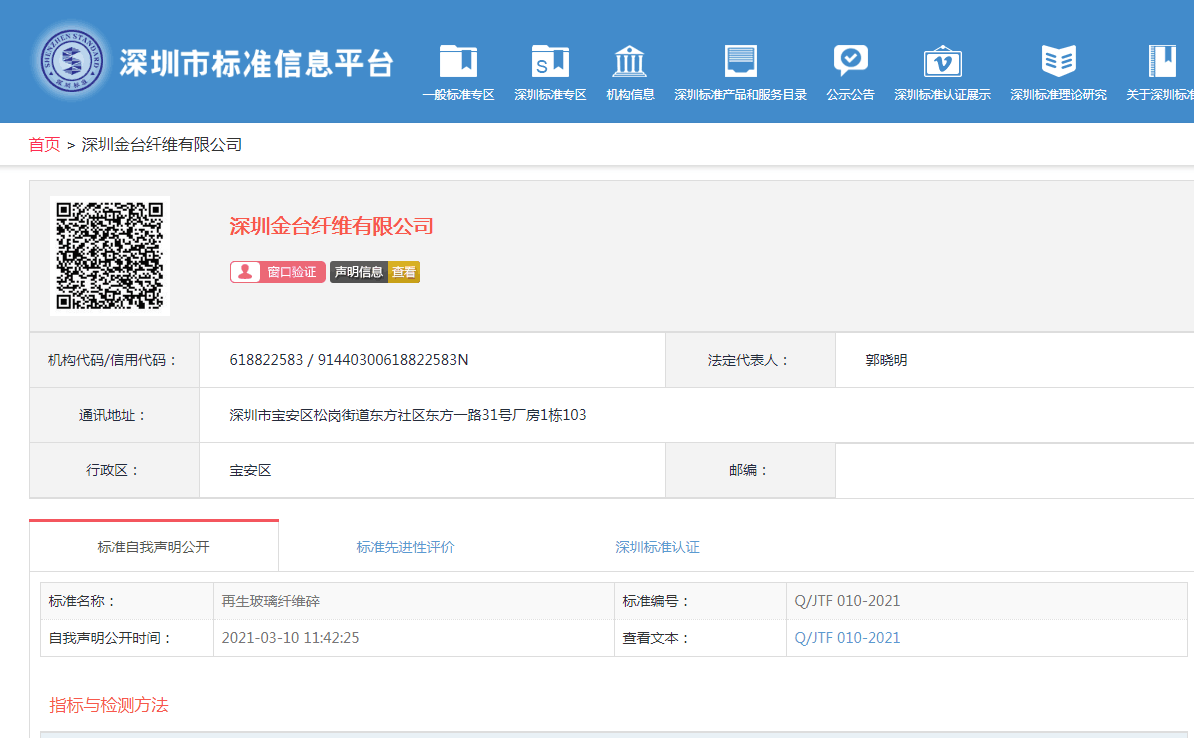Click the 自我声明公开时间 label
The width and height of the screenshot is (1194, 738).
(110, 637)
